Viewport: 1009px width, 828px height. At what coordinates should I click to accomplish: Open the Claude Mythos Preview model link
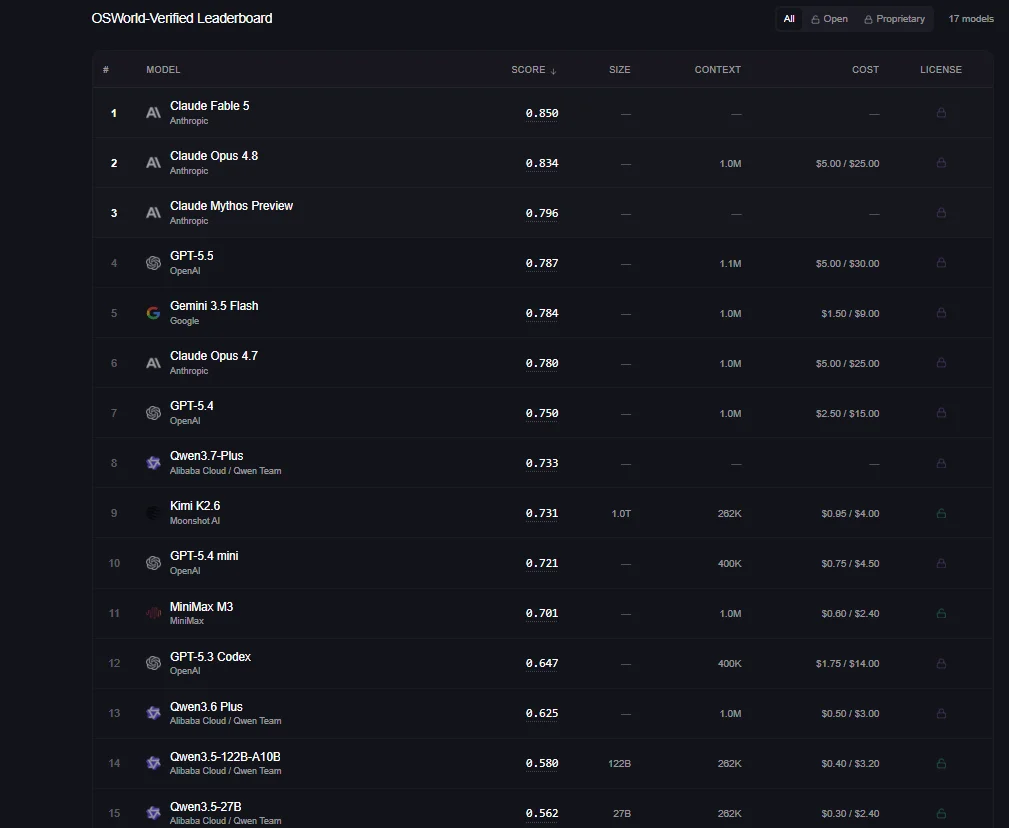[x=231, y=206]
